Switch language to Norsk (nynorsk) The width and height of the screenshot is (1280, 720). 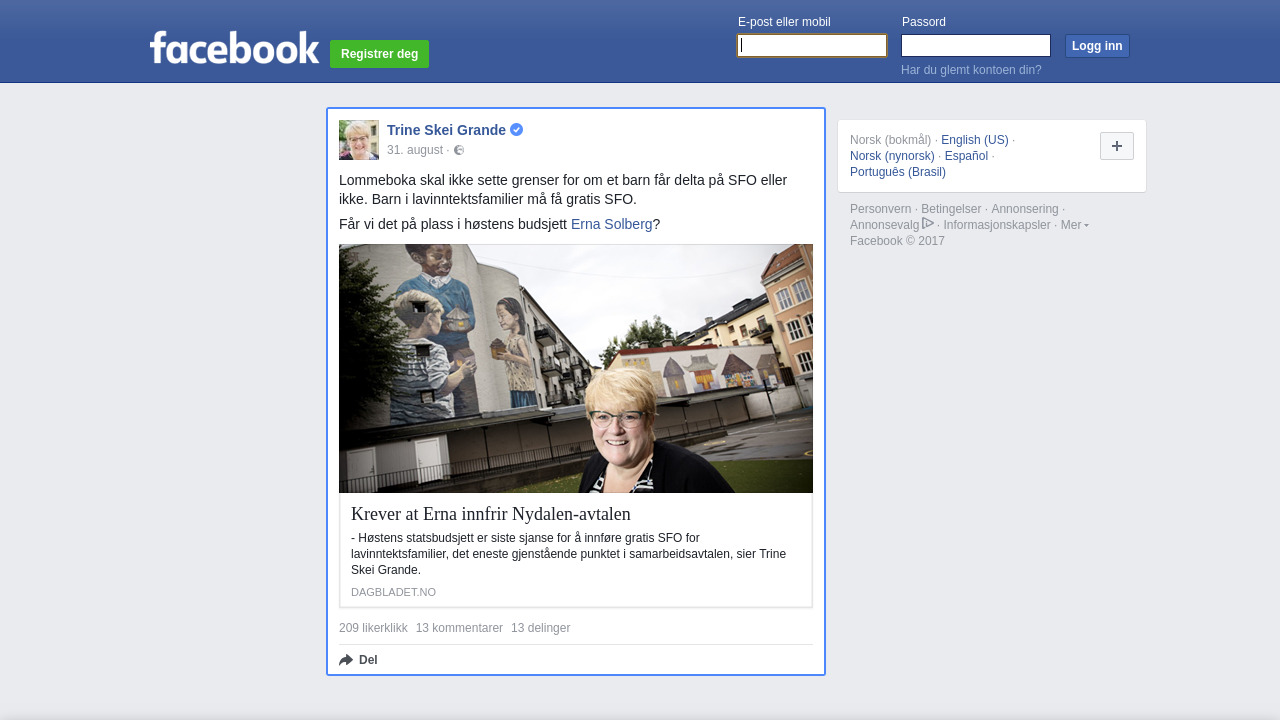point(892,156)
